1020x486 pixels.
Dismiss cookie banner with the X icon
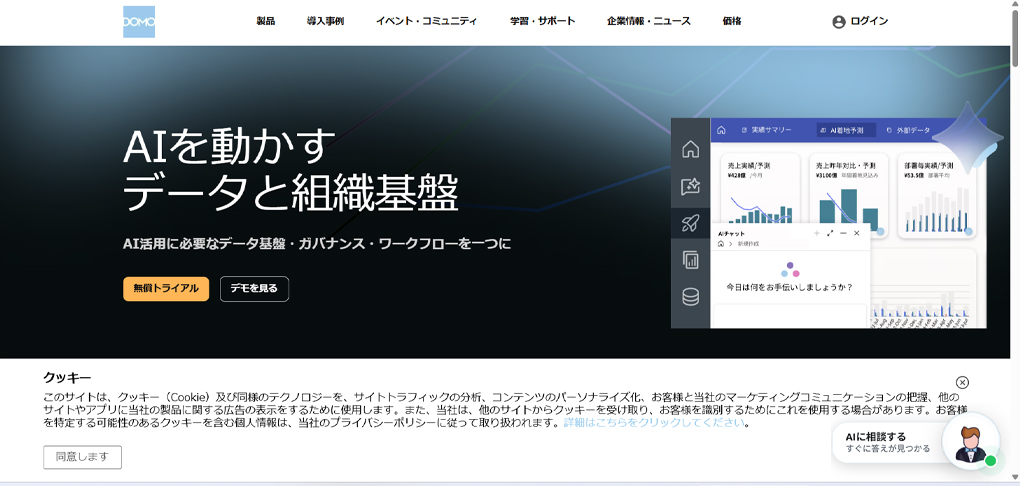[x=962, y=383]
